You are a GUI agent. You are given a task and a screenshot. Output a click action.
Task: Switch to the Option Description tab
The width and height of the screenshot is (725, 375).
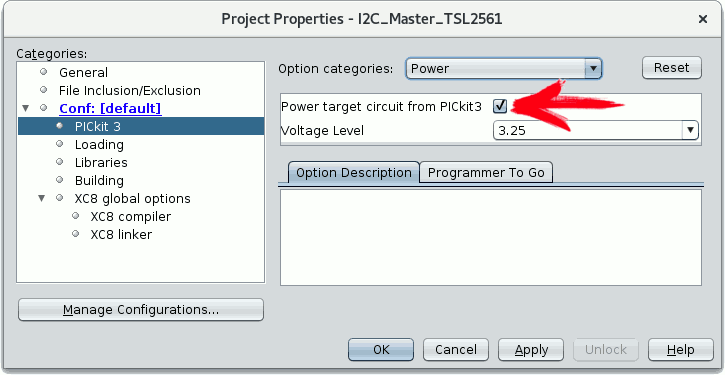(x=354, y=173)
